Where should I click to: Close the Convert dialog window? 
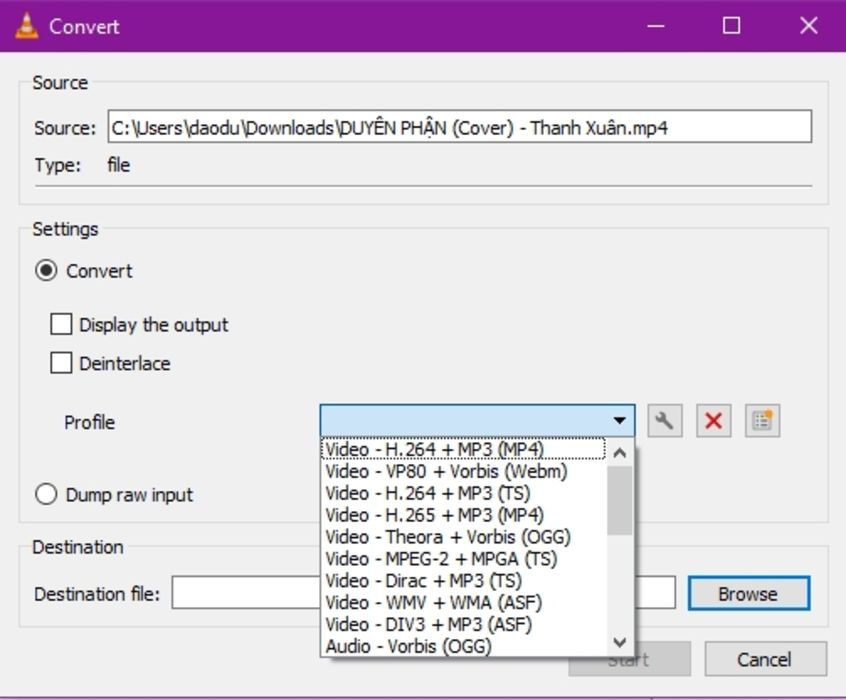tap(808, 26)
